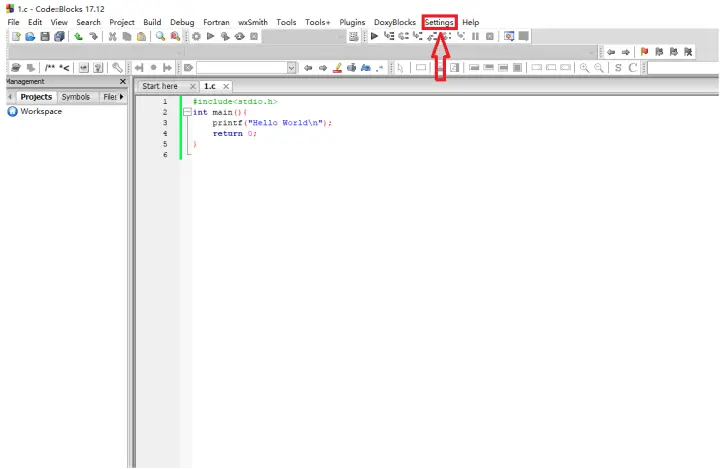This screenshot has width=720, height=469.
Task: Click the Rebuild icon
Action: tap(240, 36)
